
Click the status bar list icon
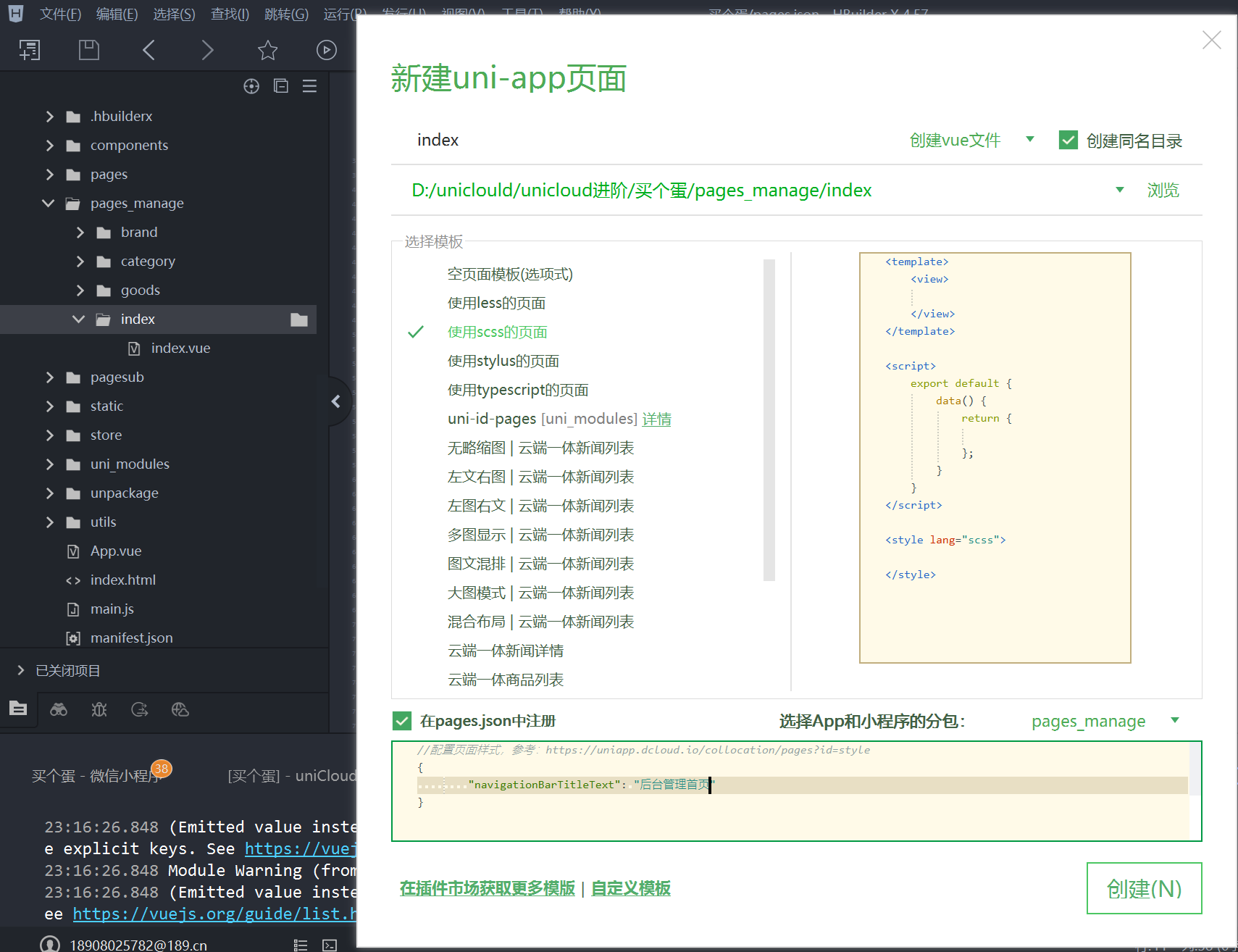point(301,945)
